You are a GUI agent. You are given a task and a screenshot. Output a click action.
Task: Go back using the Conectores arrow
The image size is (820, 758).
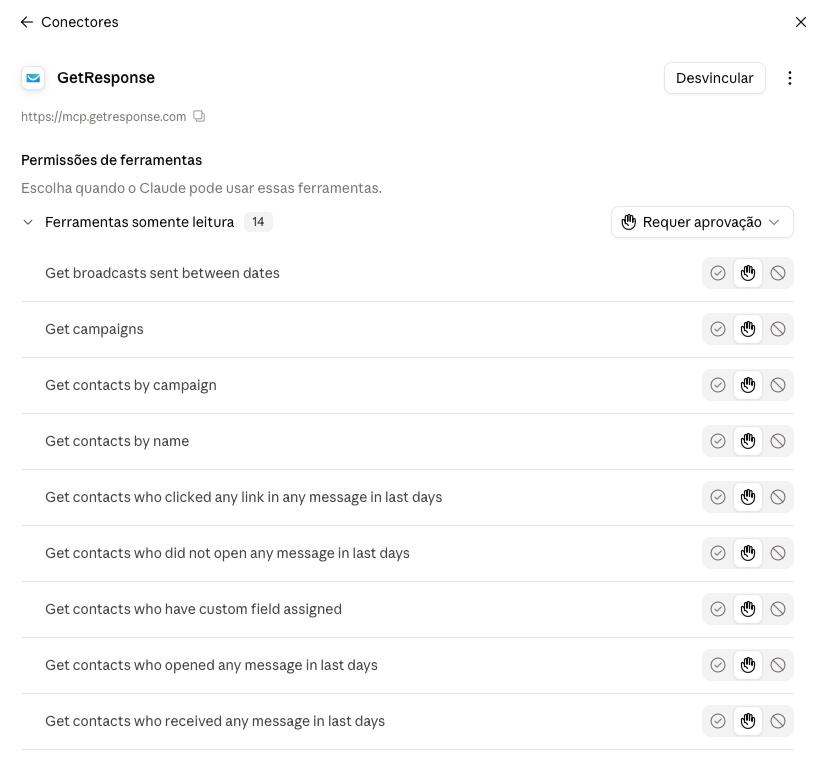(27, 22)
